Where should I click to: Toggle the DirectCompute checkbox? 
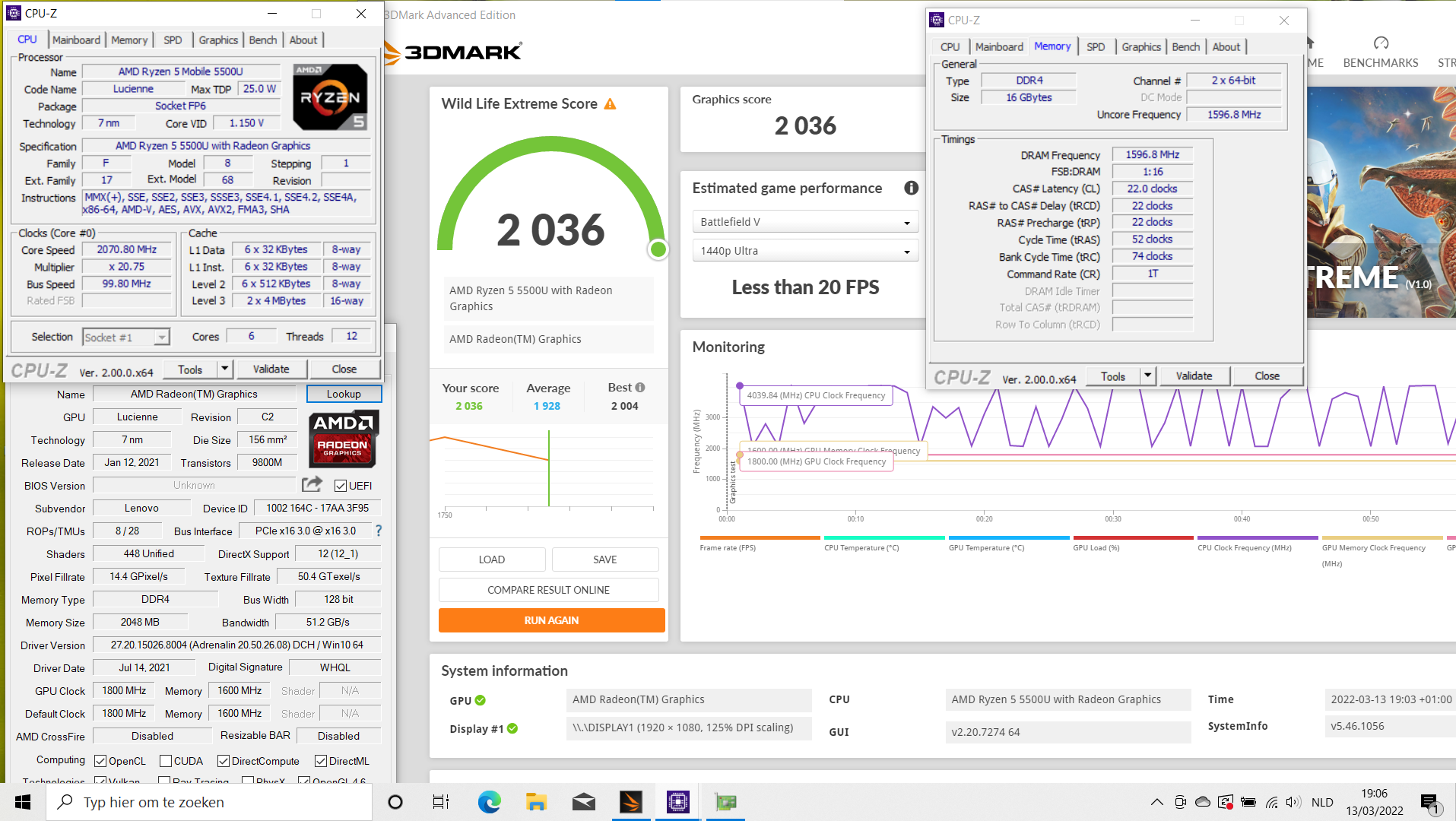coord(224,761)
